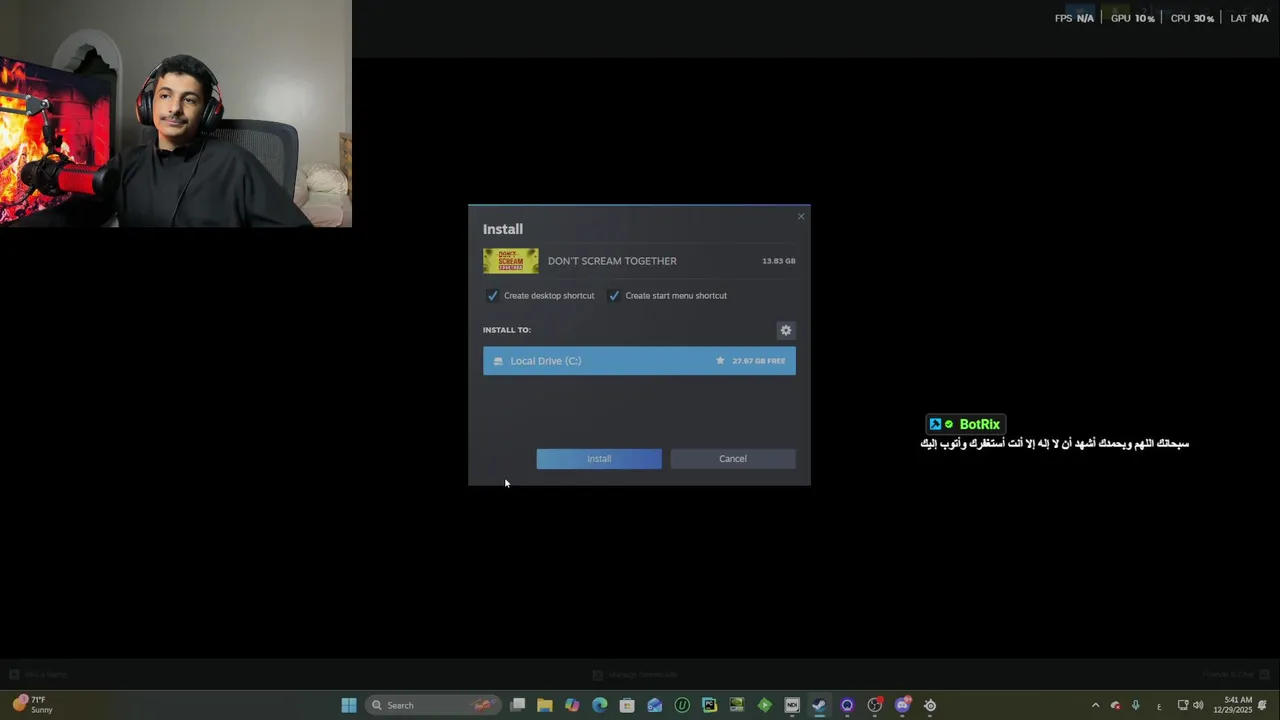Image resolution: width=1280 pixels, height=720 pixels.
Task: Uncheck Create start menu shortcut
Action: click(614, 296)
